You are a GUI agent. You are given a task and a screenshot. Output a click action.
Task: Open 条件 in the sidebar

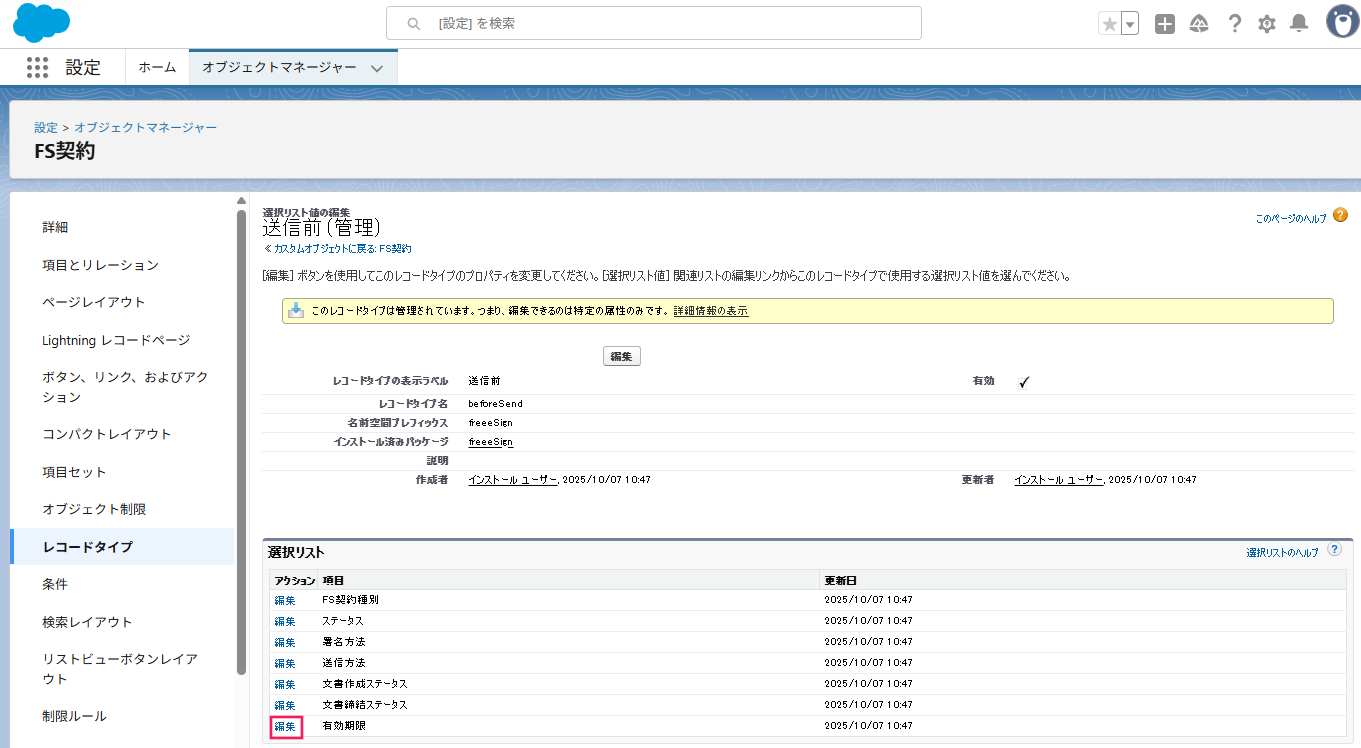(x=55, y=584)
